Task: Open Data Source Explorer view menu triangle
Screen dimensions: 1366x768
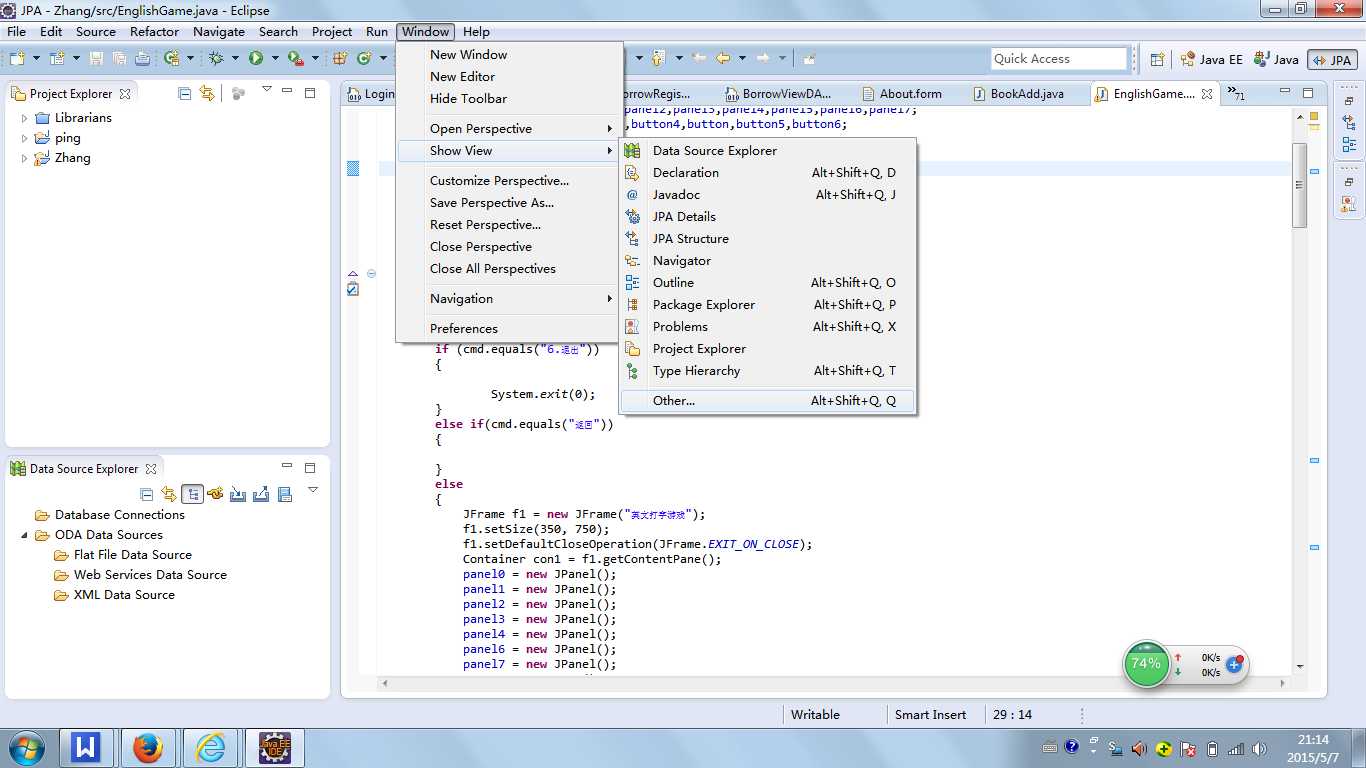Action: tap(312, 490)
